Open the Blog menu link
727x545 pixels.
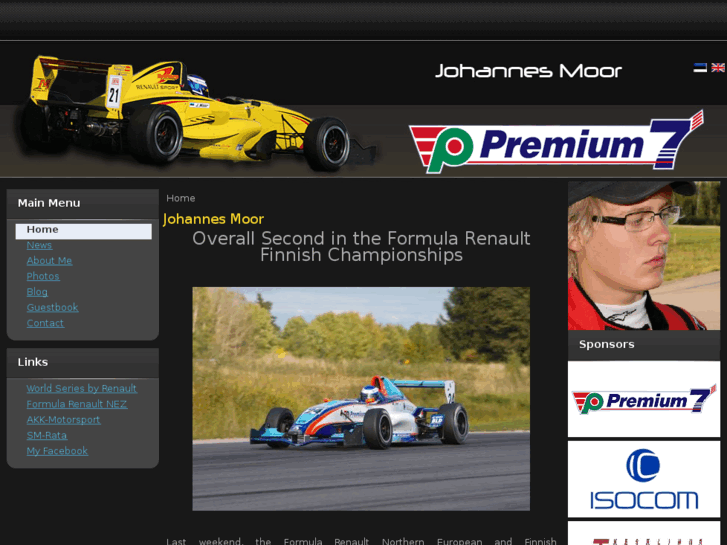pyautogui.click(x=37, y=292)
